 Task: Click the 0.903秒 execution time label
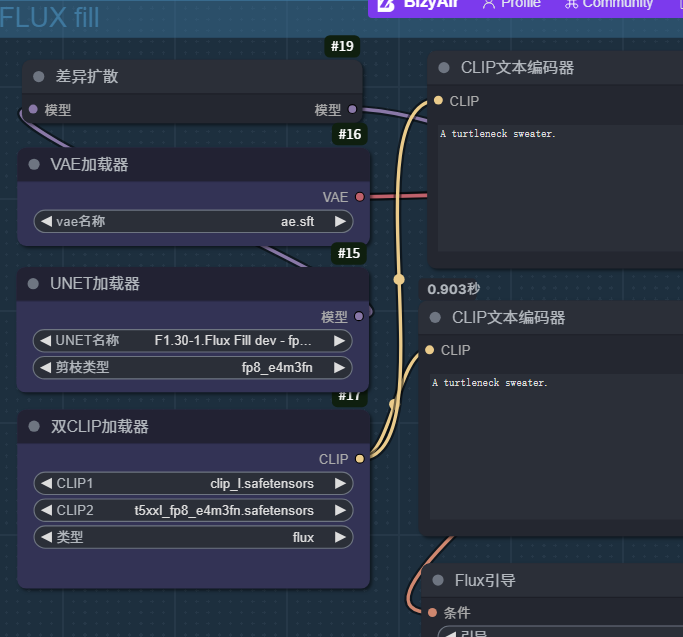click(x=453, y=289)
